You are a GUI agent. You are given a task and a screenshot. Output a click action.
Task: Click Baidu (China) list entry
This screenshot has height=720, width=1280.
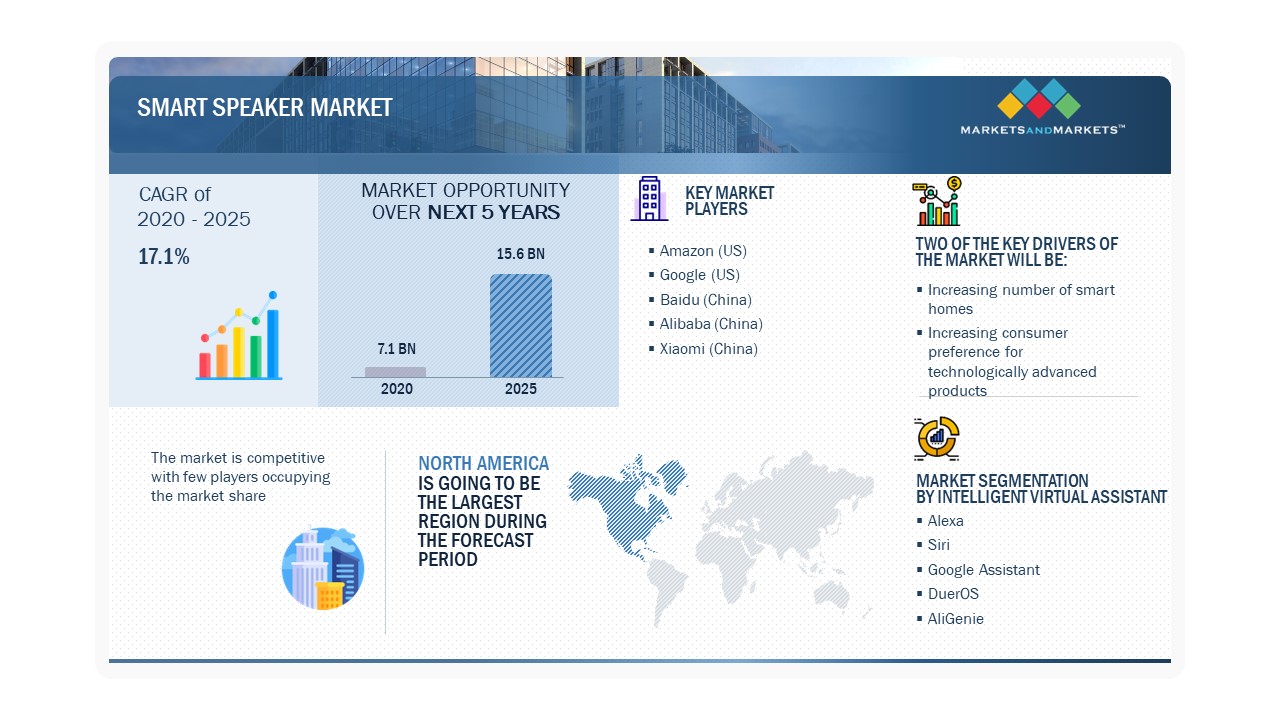[705, 300]
